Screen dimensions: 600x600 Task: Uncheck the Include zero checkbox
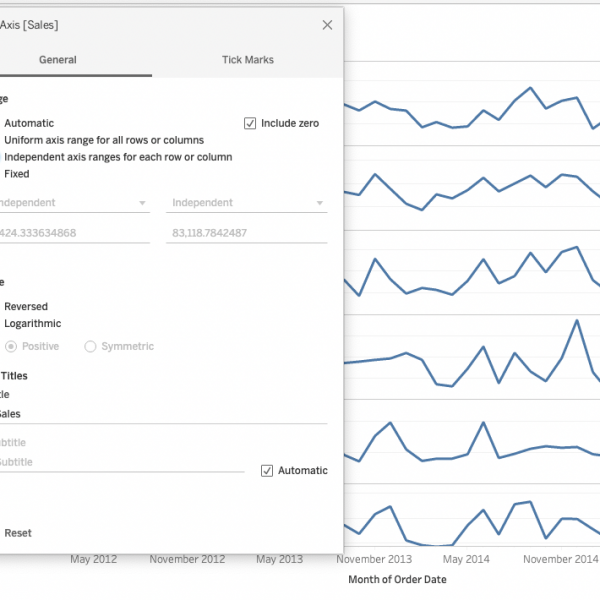click(x=250, y=123)
